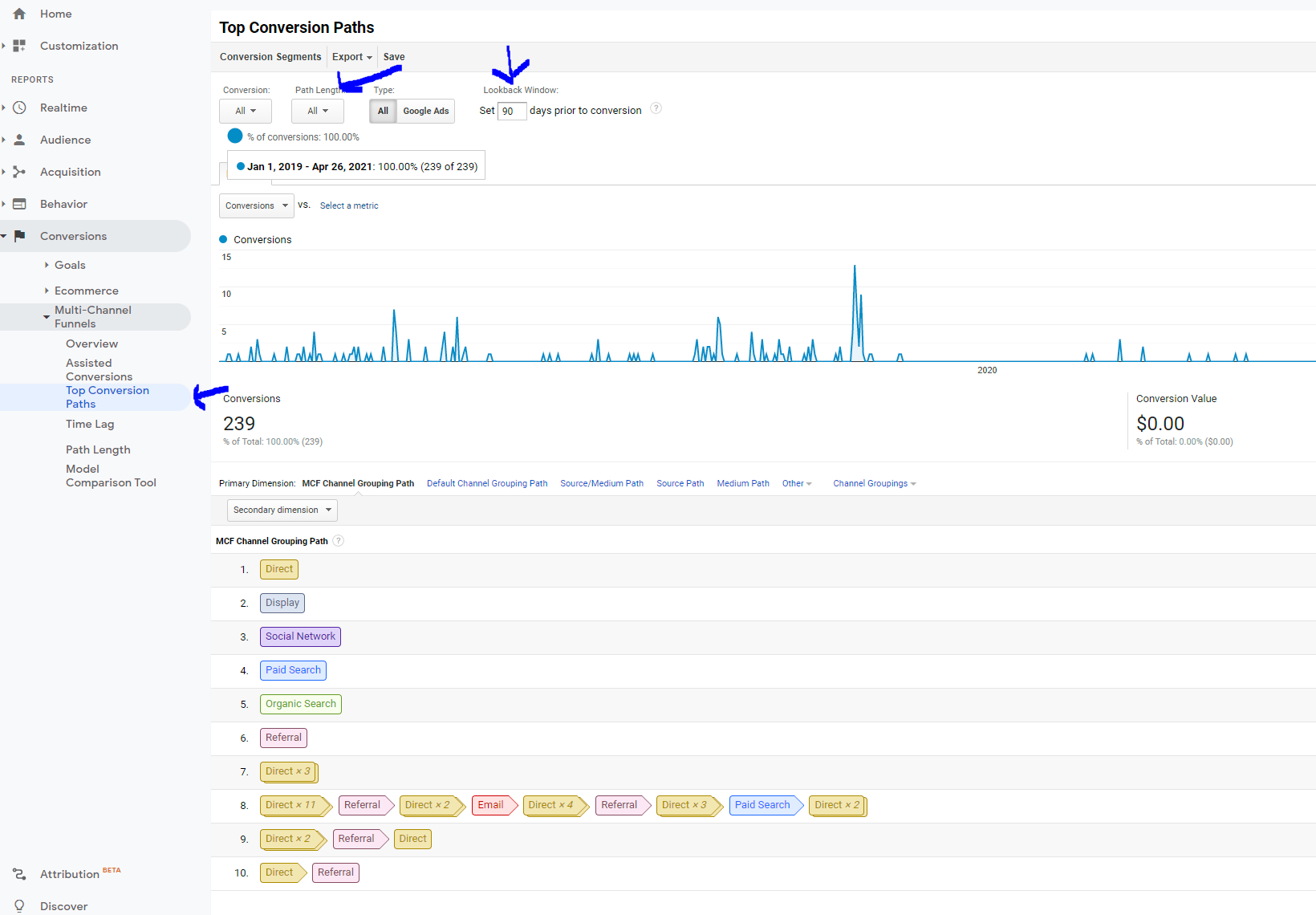Open the Acquisition arrows icon
This screenshot has height=915, width=1316.
point(19,172)
